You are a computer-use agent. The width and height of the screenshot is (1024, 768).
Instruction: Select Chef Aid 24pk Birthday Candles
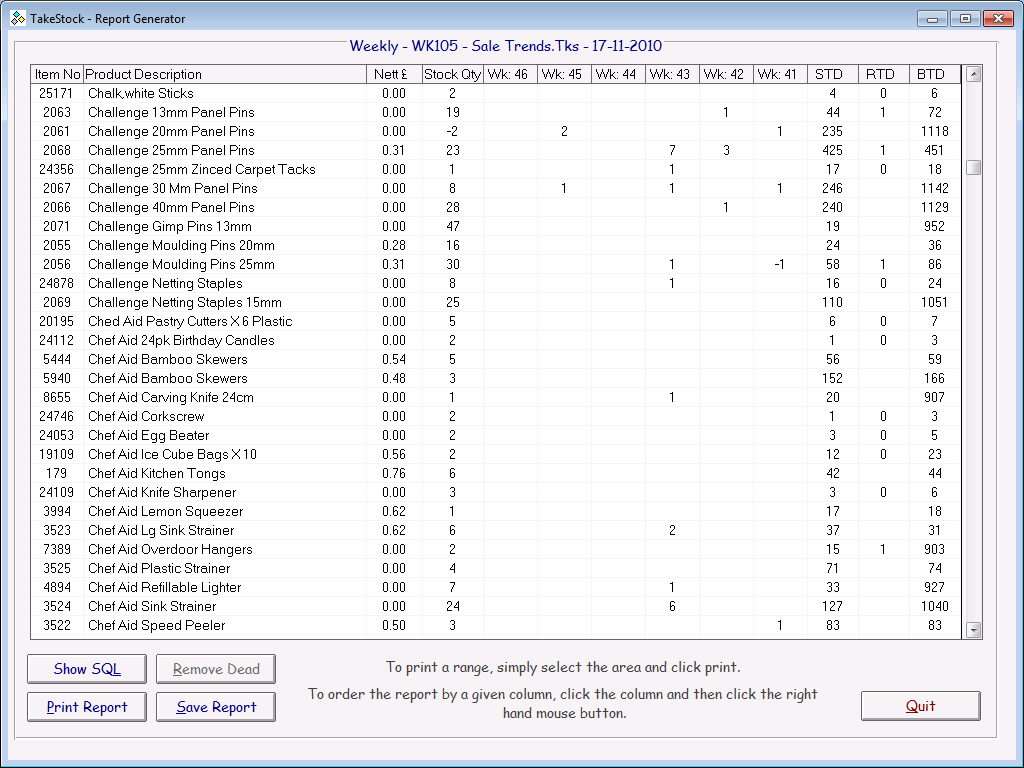point(181,340)
